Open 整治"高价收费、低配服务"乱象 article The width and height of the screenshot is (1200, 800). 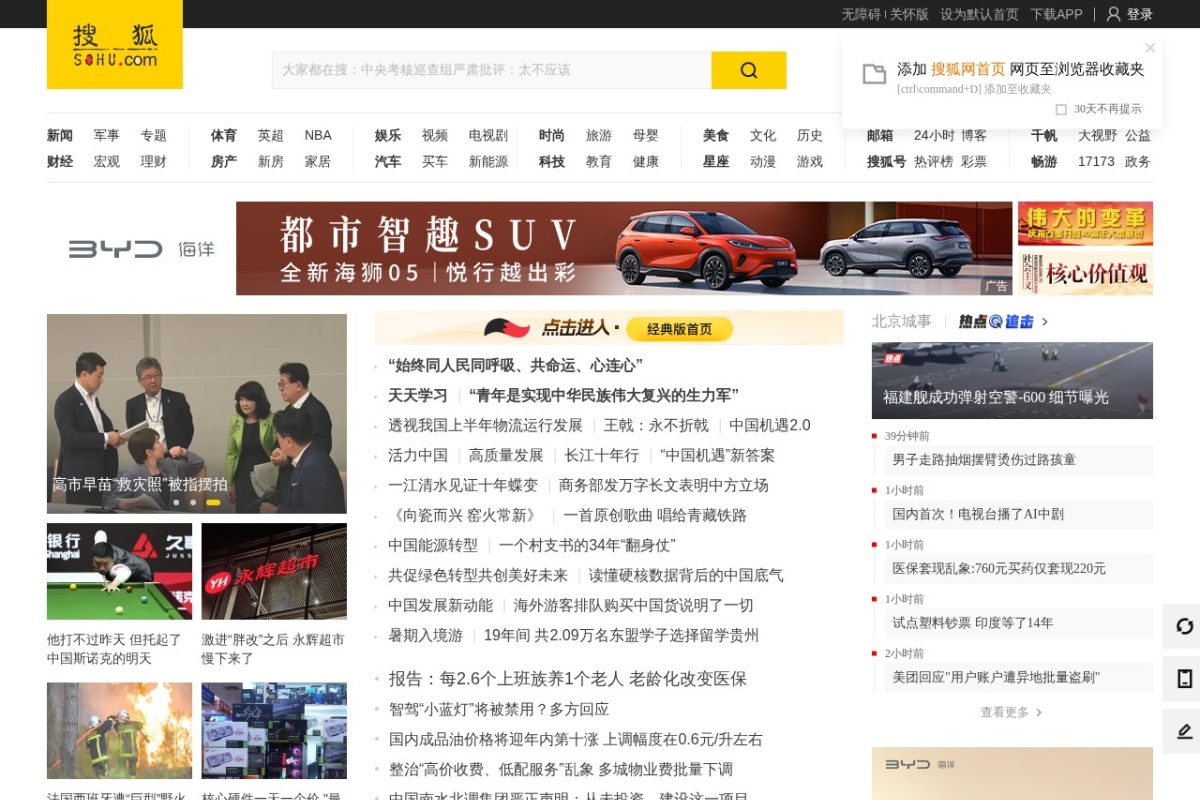[x=561, y=769]
